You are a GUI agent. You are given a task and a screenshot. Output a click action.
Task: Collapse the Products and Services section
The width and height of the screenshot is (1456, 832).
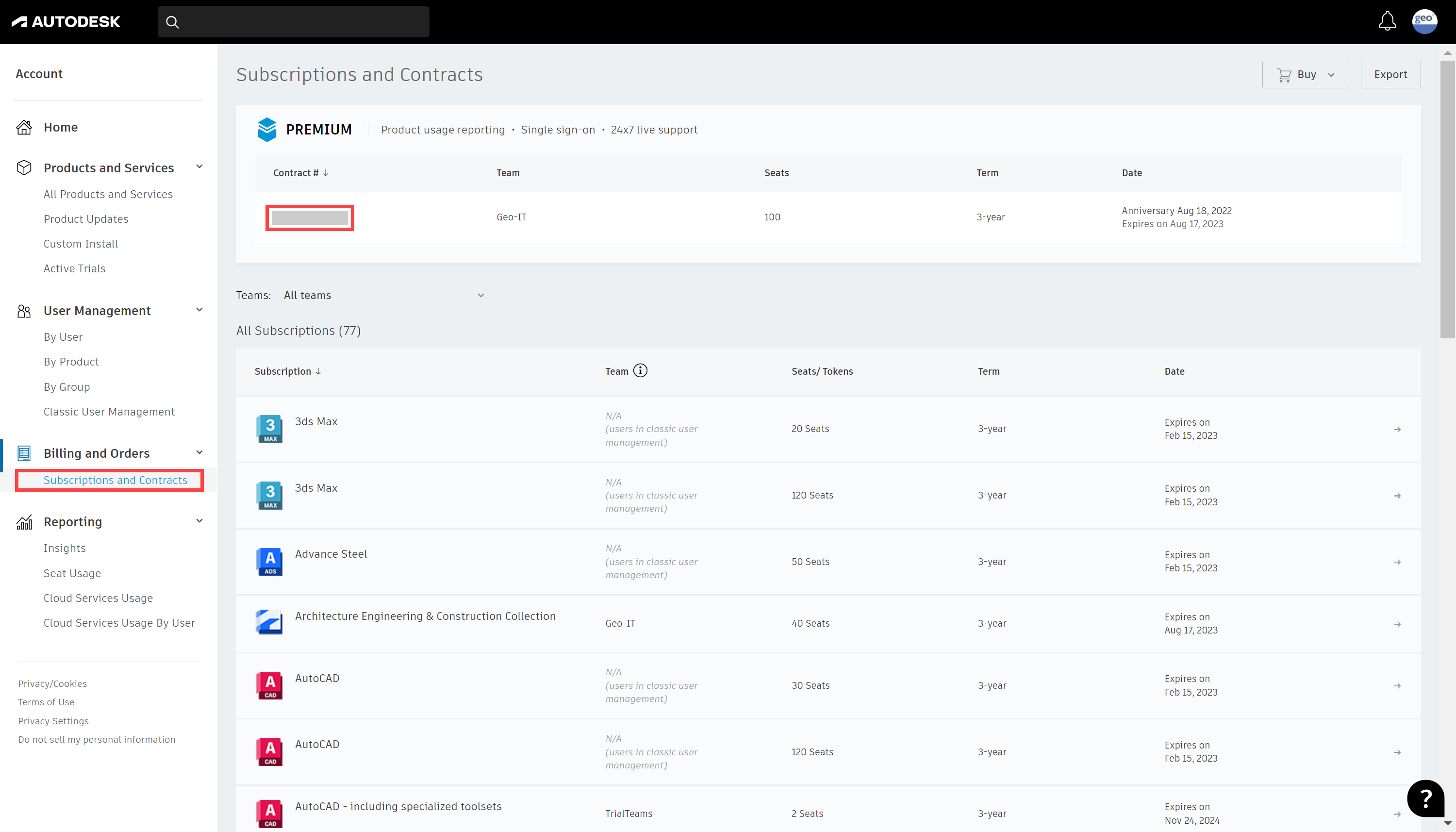pos(199,167)
